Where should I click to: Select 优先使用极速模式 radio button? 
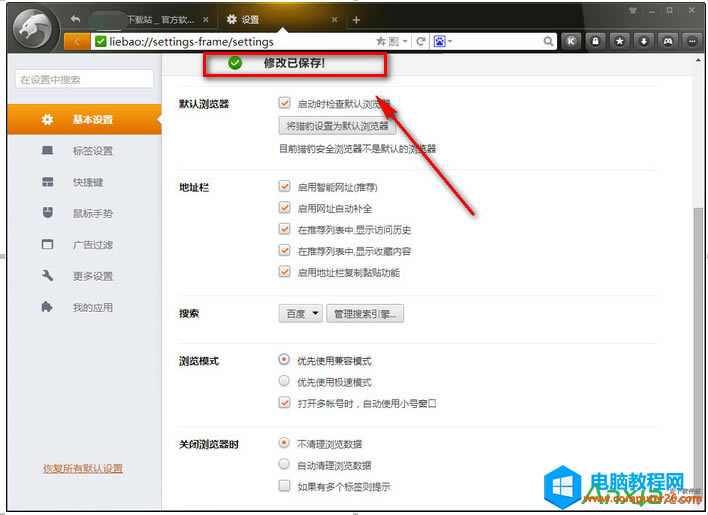285,382
